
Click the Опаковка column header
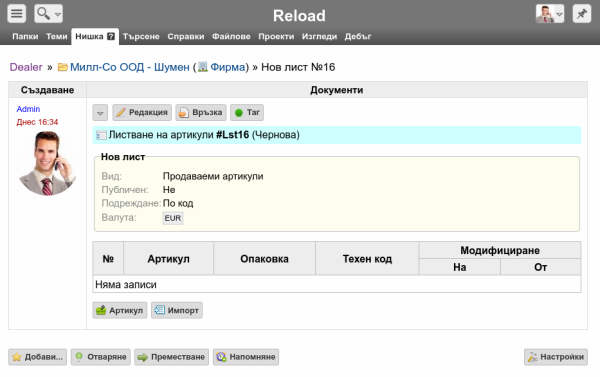click(x=264, y=259)
